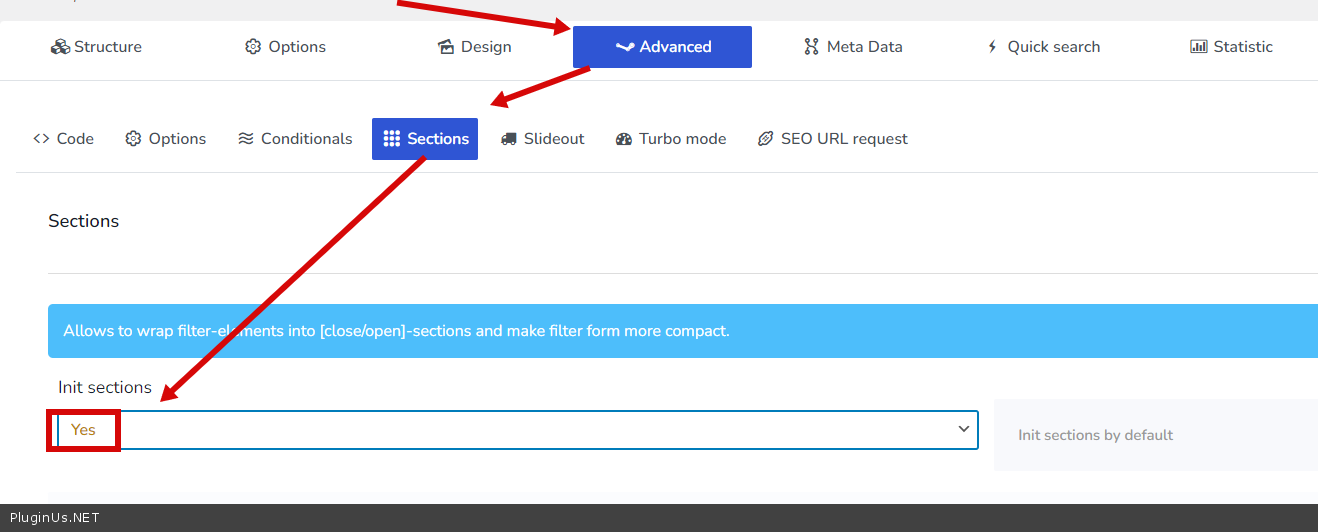Click the Design tab icon

point(446,47)
